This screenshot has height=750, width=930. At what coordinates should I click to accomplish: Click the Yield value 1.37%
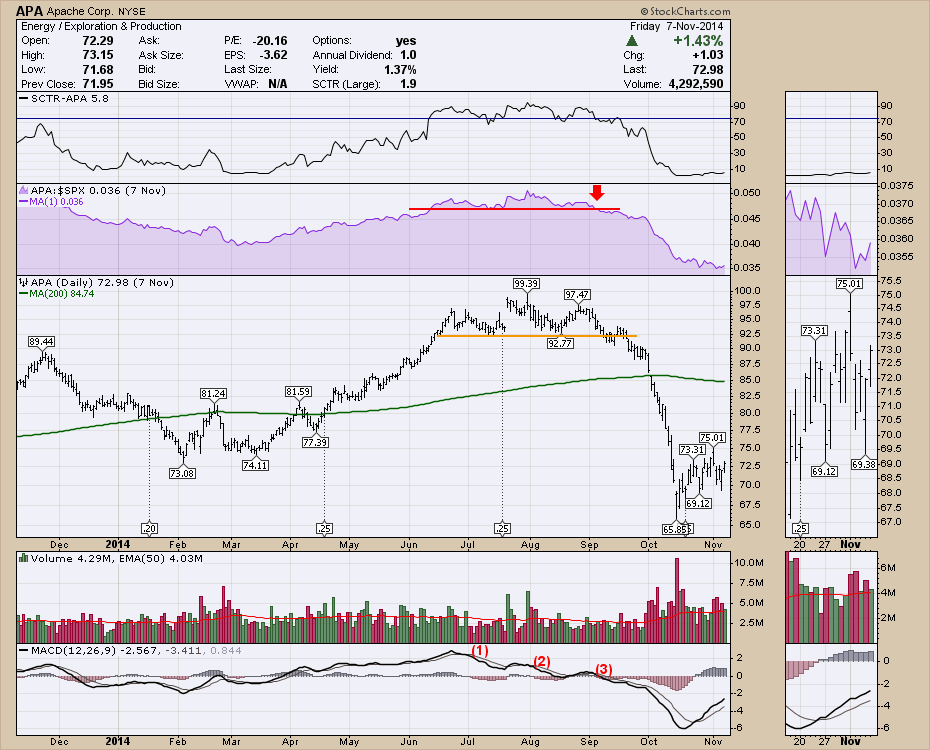400,69
